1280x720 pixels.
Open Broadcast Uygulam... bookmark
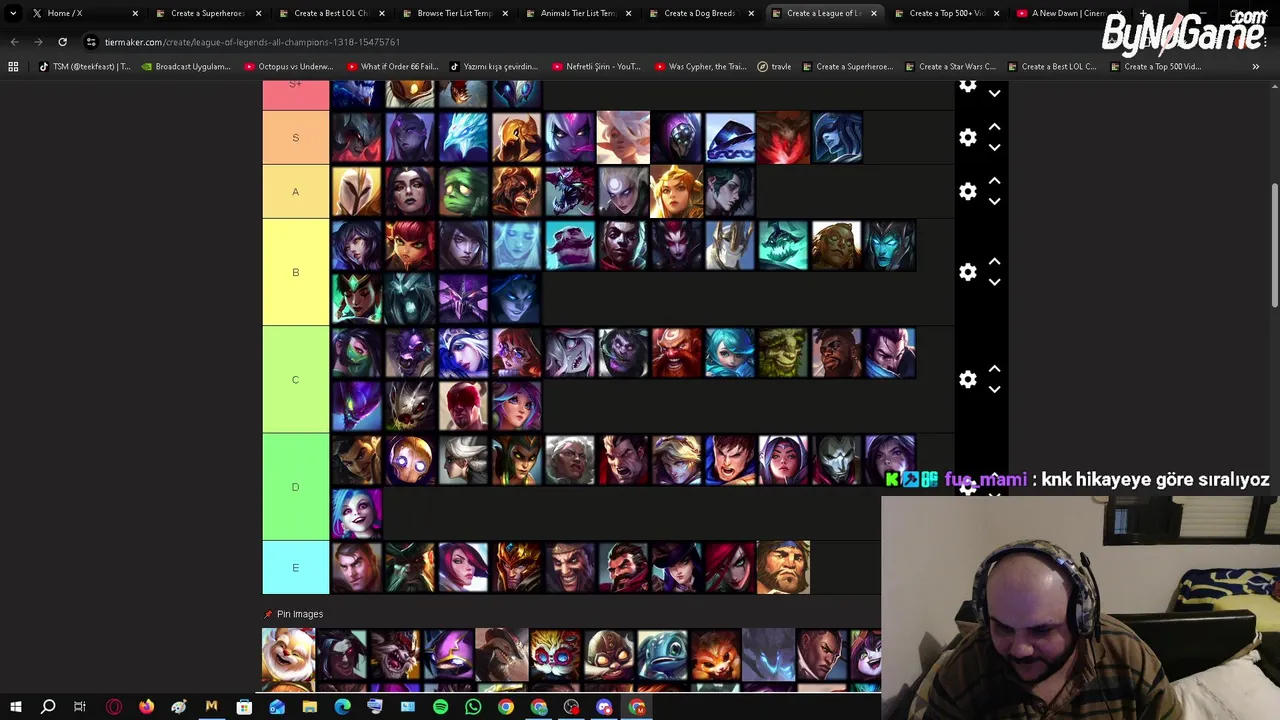coord(186,67)
